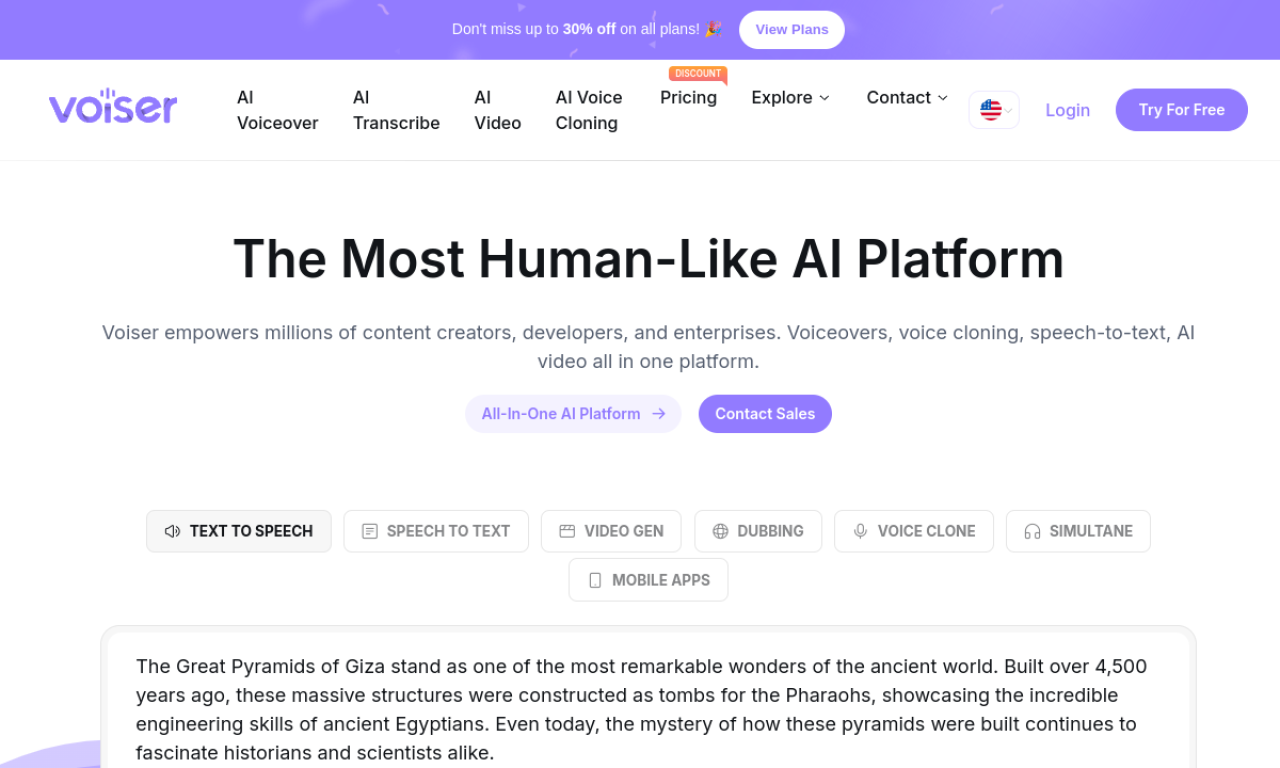The height and width of the screenshot is (768, 1280).
Task: Click Try For Free button
Action: [x=1182, y=110]
